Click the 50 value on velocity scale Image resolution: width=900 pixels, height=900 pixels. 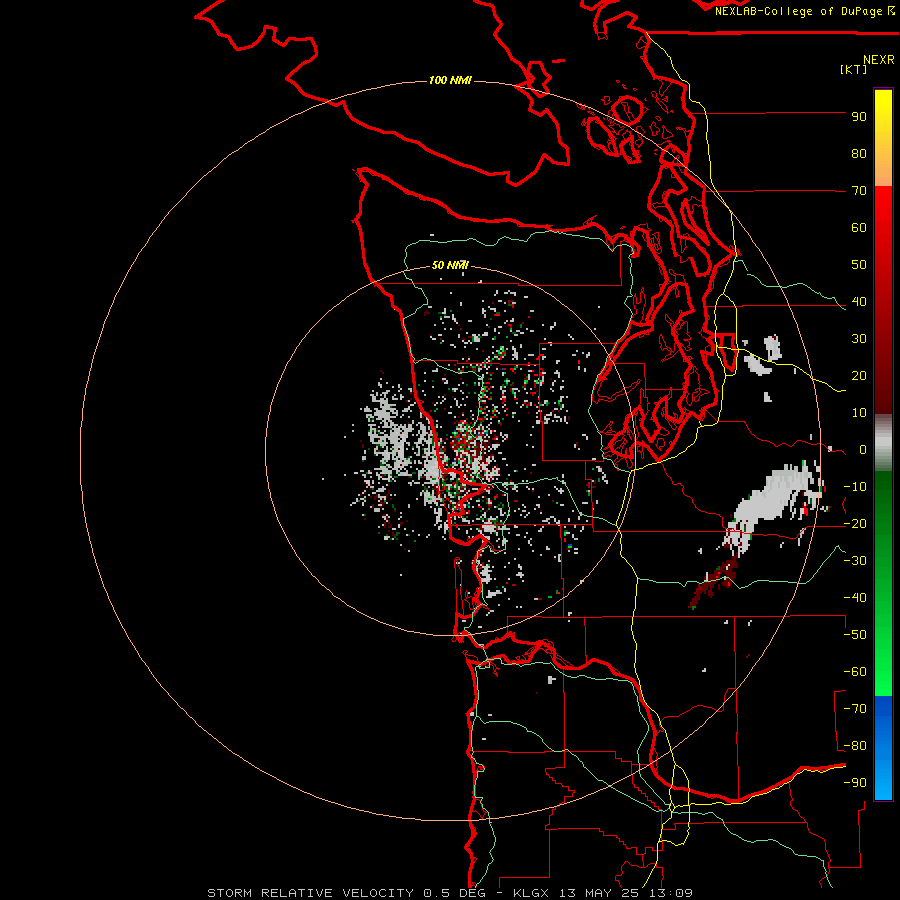pos(859,265)
